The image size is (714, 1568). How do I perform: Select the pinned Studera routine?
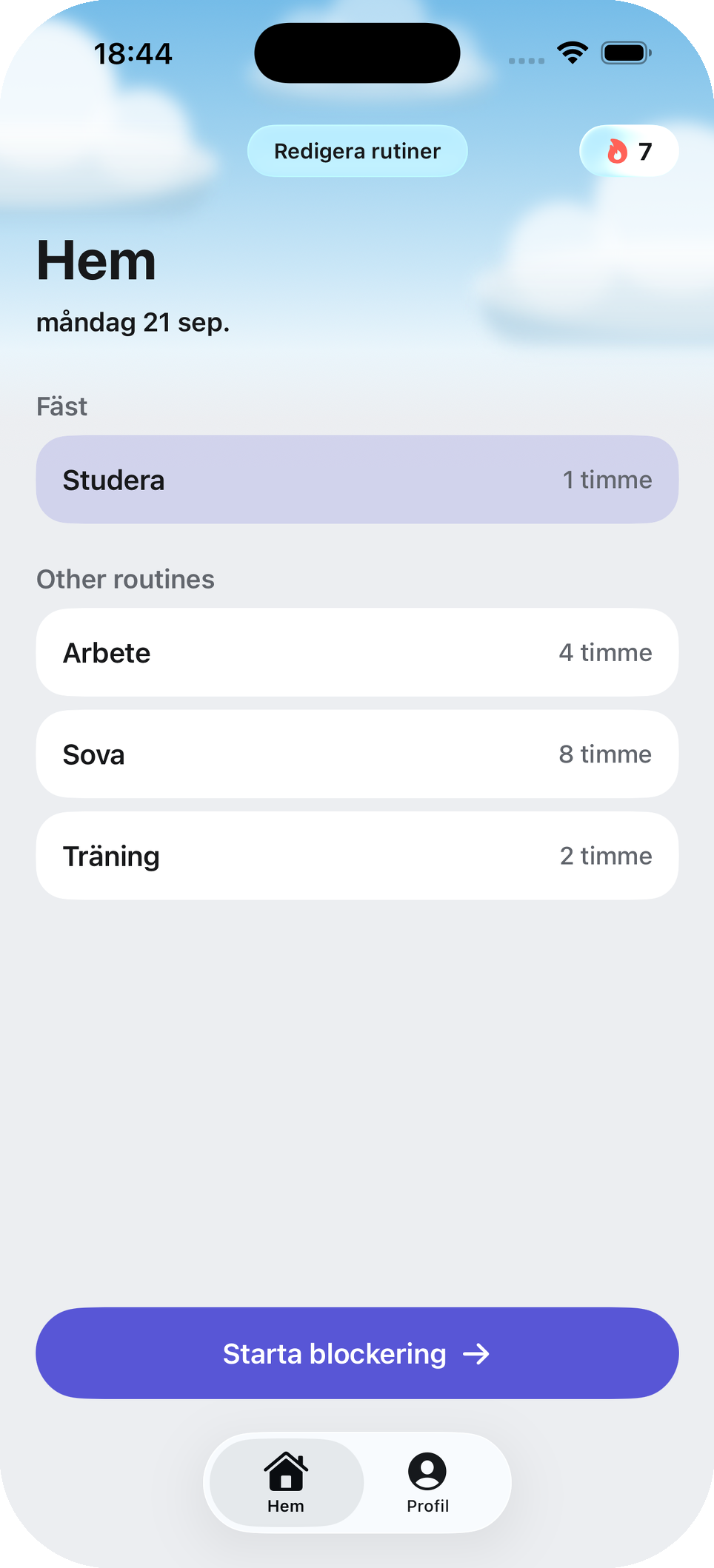pos(357,480)
